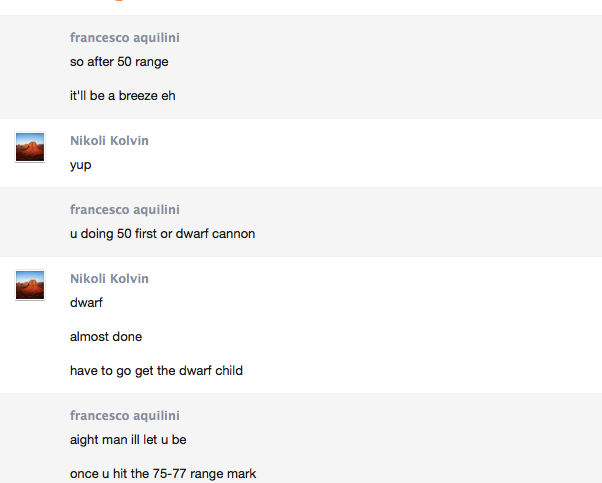Click the 'yup' reply message

coord(81,165)
